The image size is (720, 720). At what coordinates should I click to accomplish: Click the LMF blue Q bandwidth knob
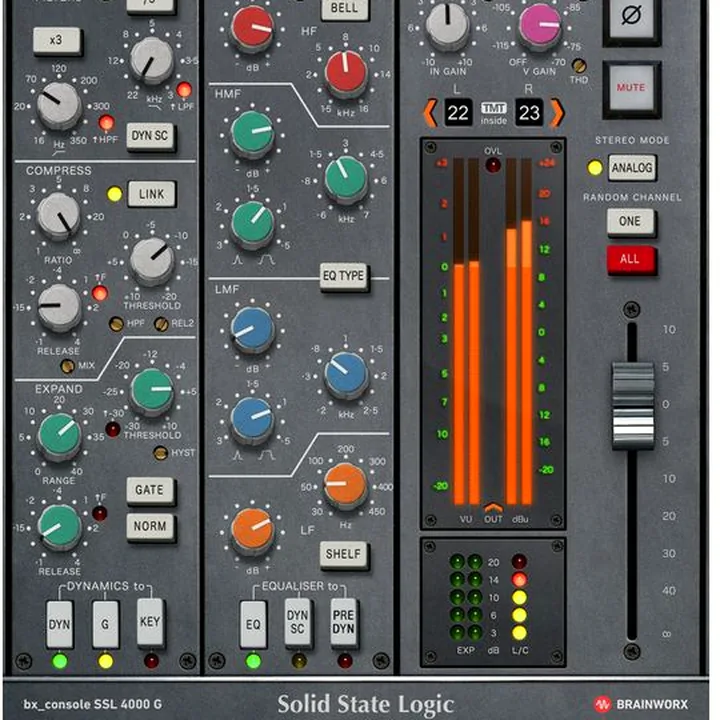point(253,420)
